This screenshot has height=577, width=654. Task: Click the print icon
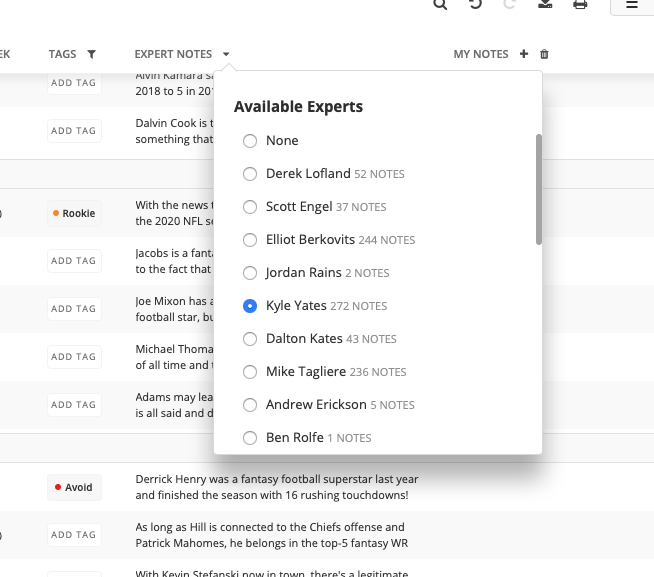click(x=580, y=4)
